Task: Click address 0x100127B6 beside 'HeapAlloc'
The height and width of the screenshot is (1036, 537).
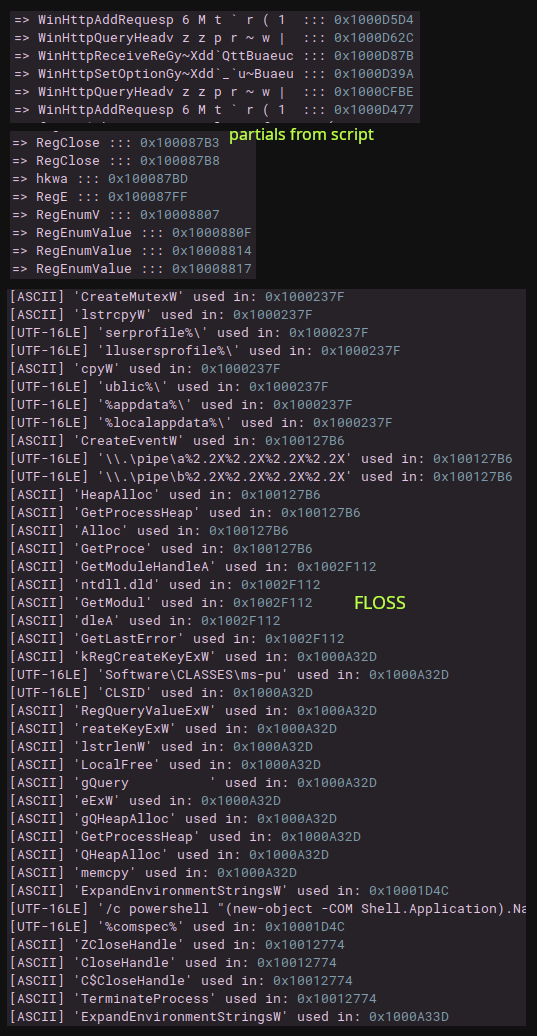Action: (281, 494)
